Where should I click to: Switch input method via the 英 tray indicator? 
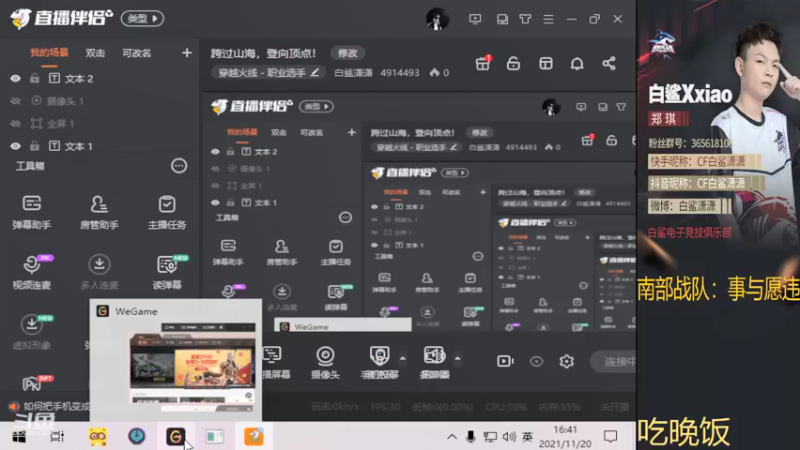click(528, 437)
